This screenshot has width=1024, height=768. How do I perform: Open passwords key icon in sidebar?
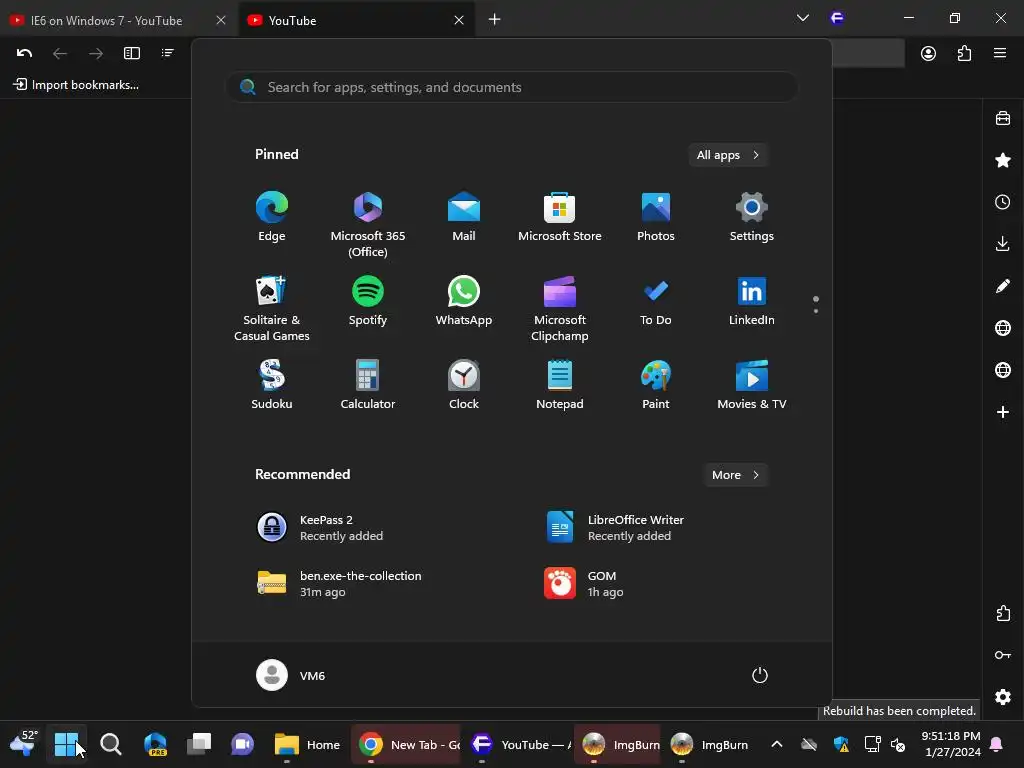[1003, 655]
